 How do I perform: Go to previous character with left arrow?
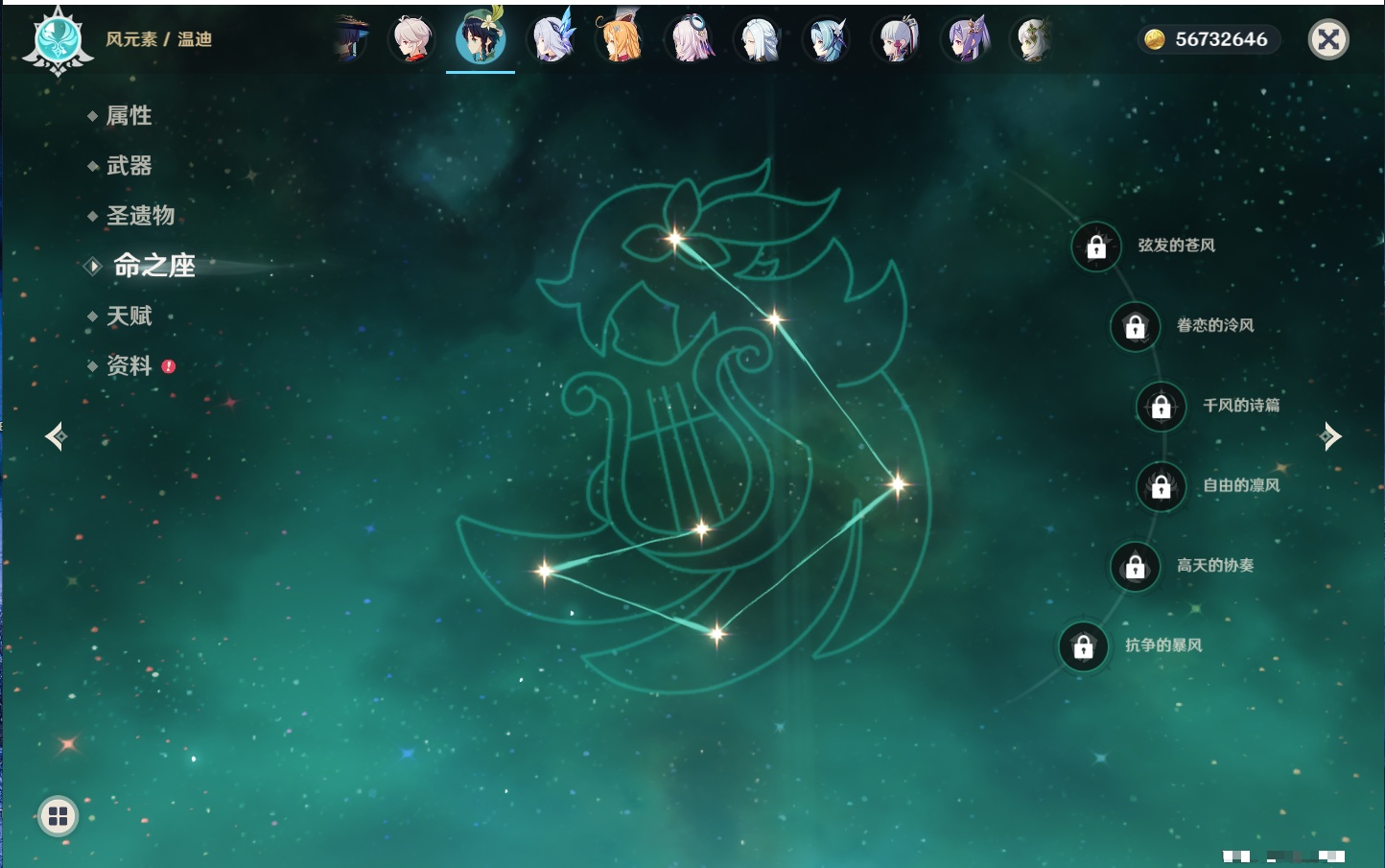[x=56, y=436]
